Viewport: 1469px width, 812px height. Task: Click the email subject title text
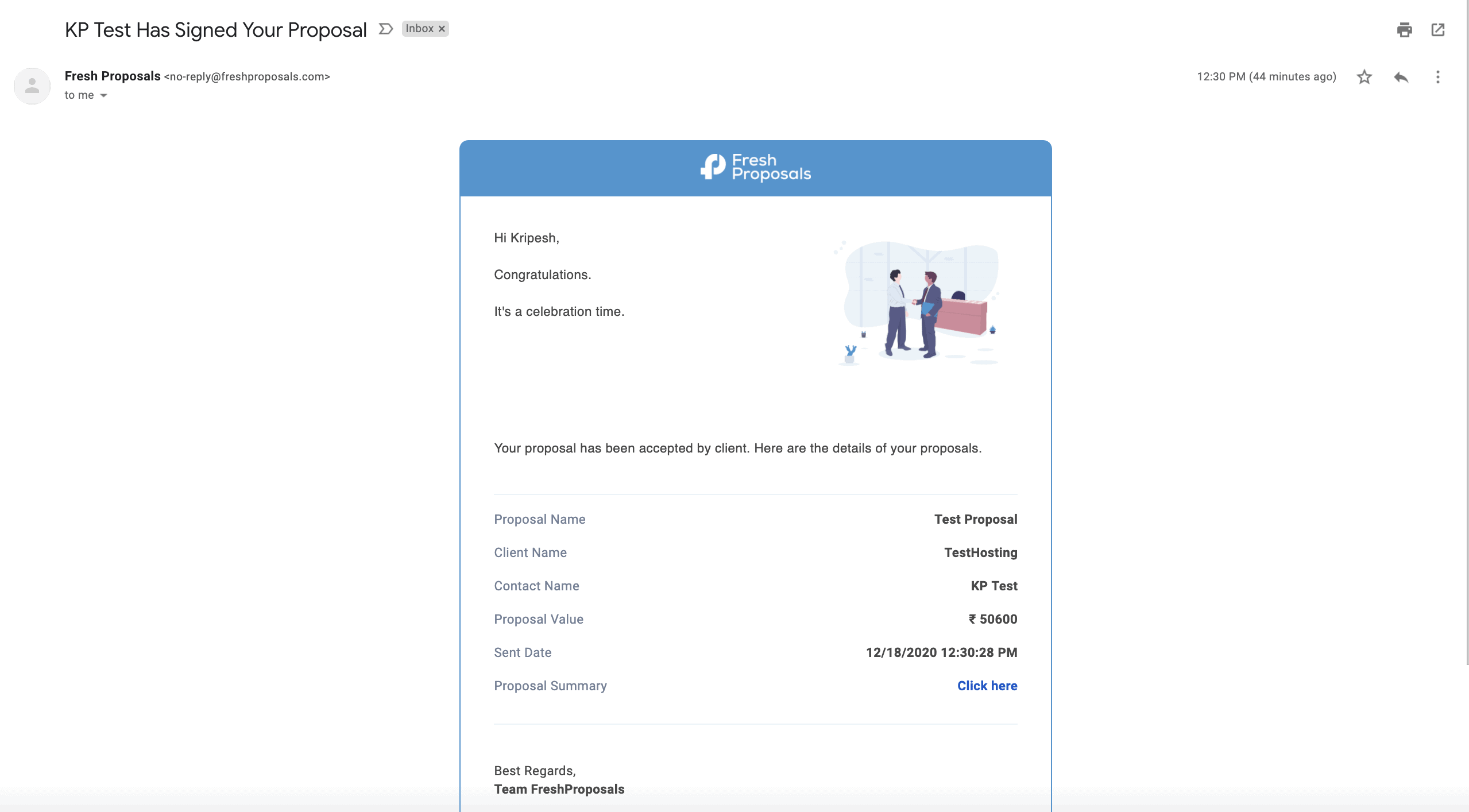pos(215,30)
